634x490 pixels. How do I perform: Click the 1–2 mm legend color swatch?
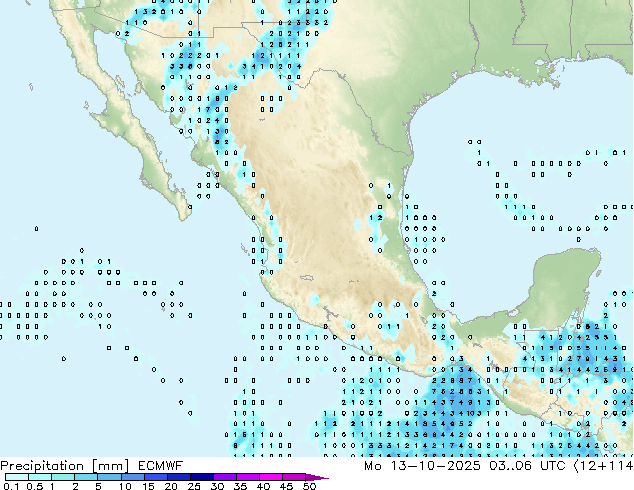coord(63,477)
